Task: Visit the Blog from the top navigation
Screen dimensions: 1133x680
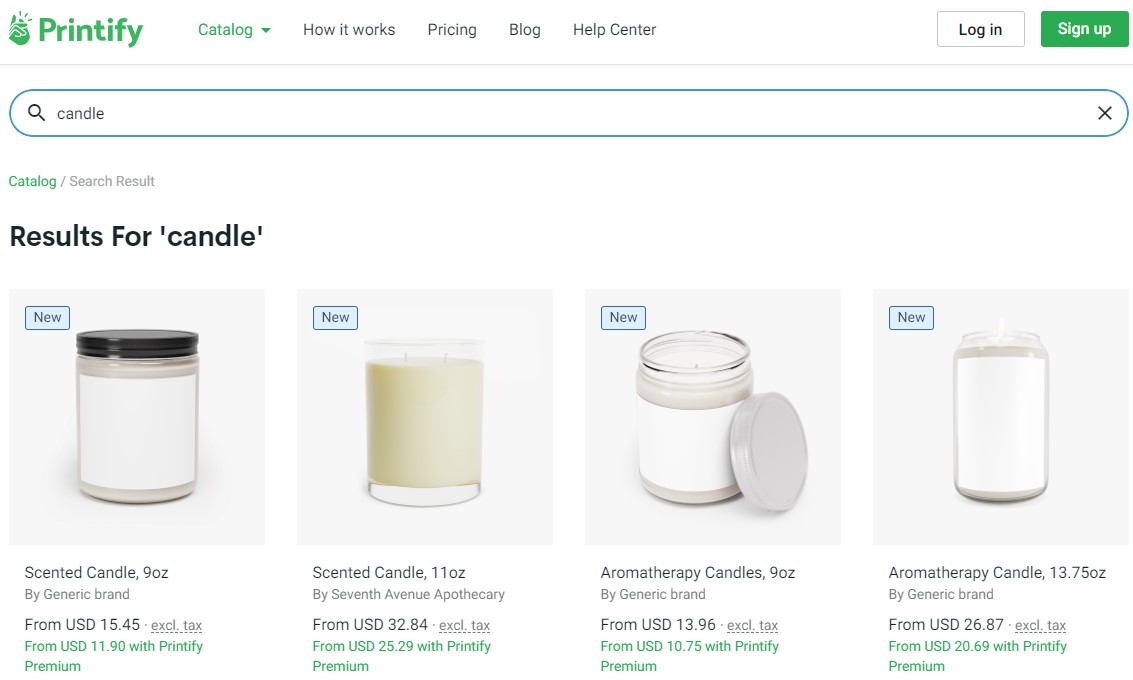Action: pyautogui.click(x=524, y=29)
